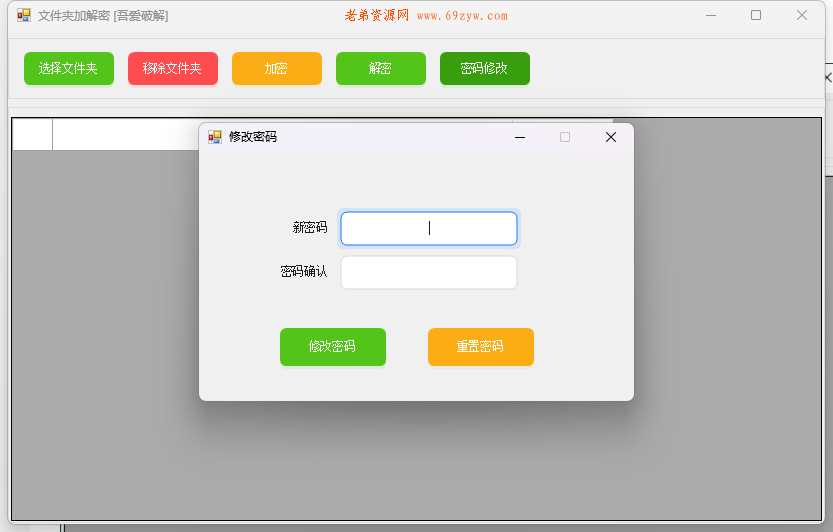The height and width of the screenshot is (532, 833).
Task: Click the www.69zyw.com watermark text
Action: point(462,16)
